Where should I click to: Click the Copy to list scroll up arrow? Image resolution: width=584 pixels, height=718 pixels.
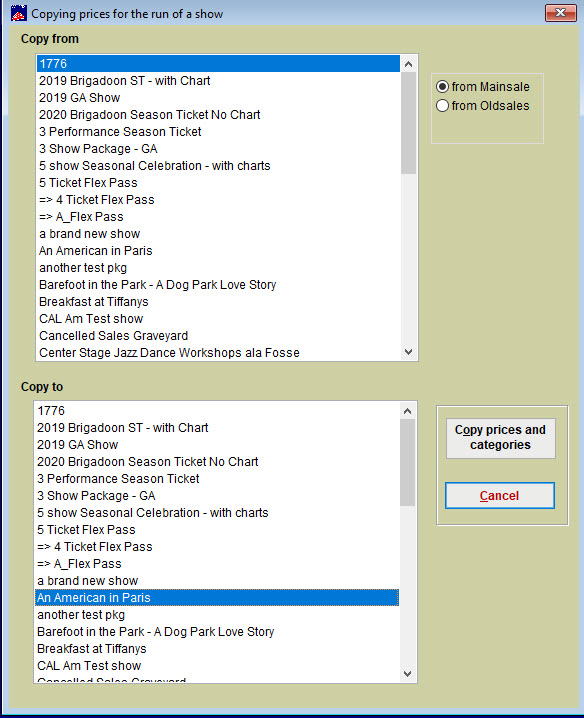tap(407, 411)
